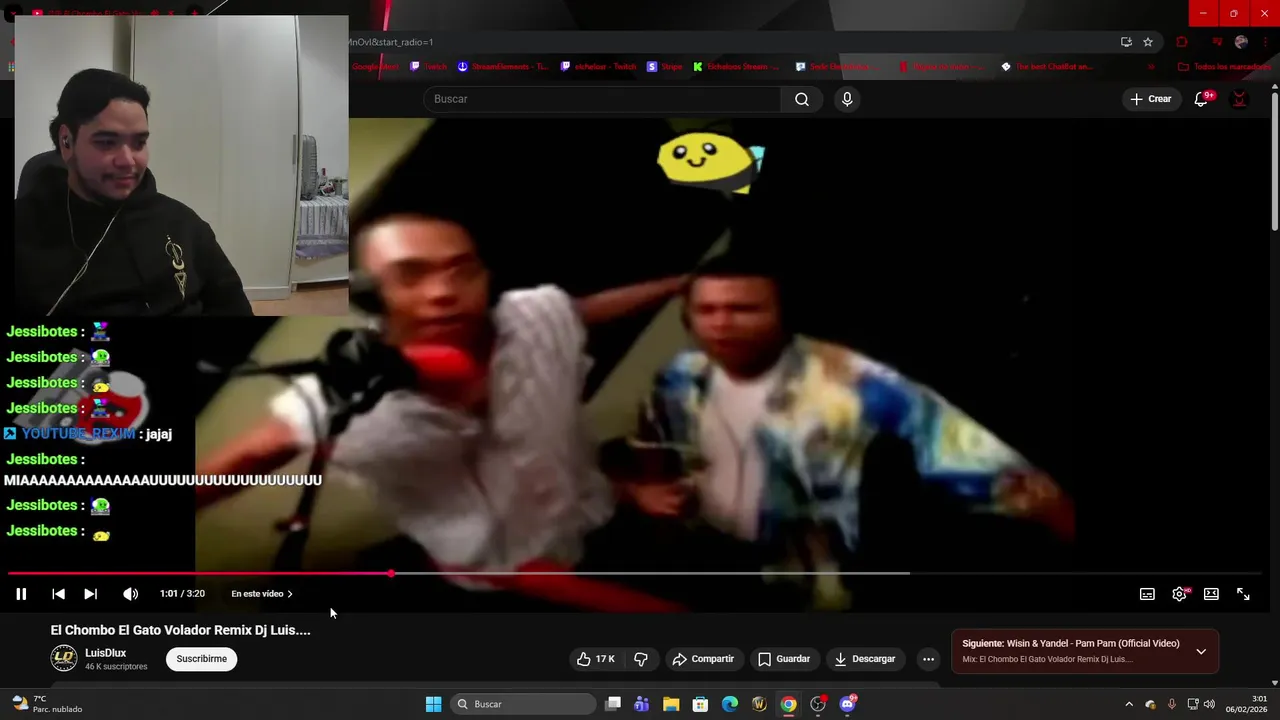Open 'Todos los marcadores' folder
1280x720 pixels.
(x=1225, y=67)
